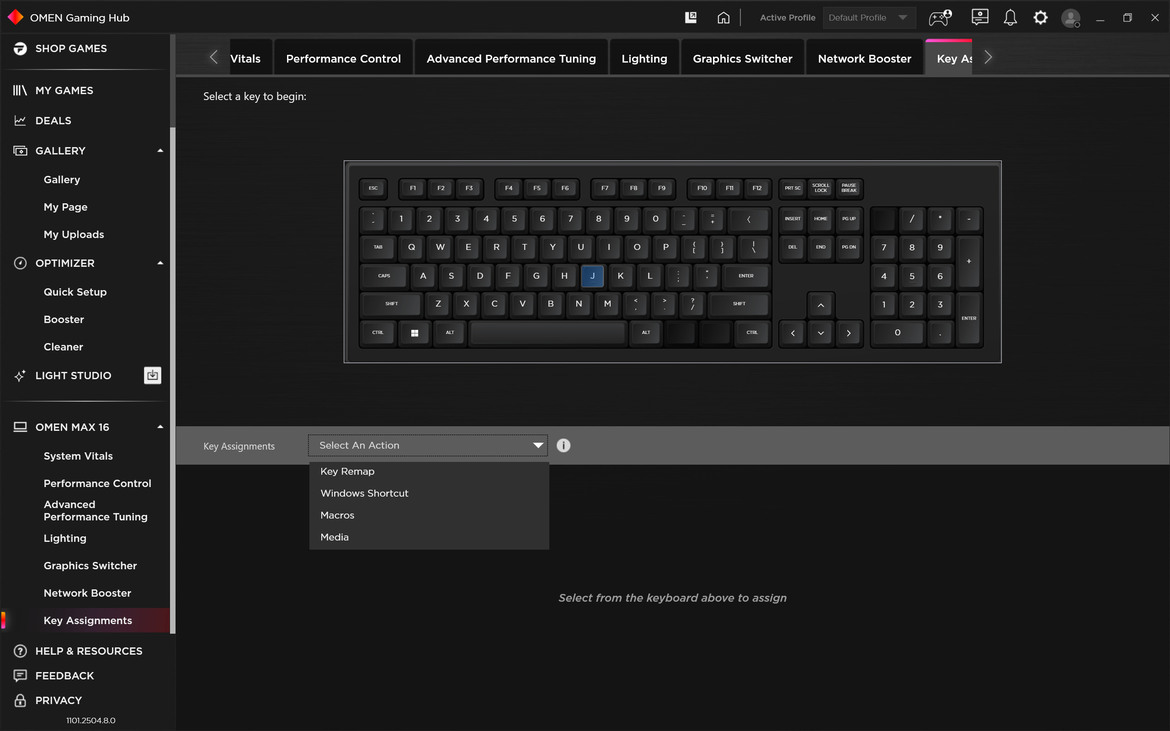Image resolution: width=1170 pixels, height=731 pixels.
Task: Click the info icon beside action dropdown
Action: coord(563,445)
